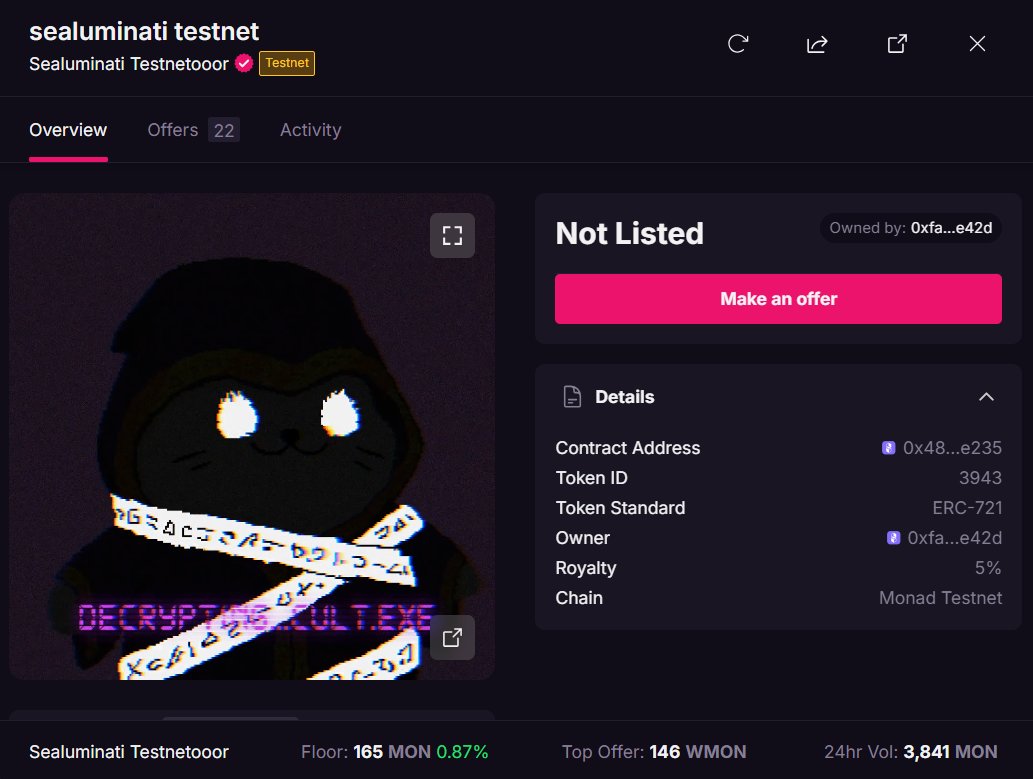1033x779 pixels.
Task: Open item in new tab icon in header
Action: coord(897,43)
